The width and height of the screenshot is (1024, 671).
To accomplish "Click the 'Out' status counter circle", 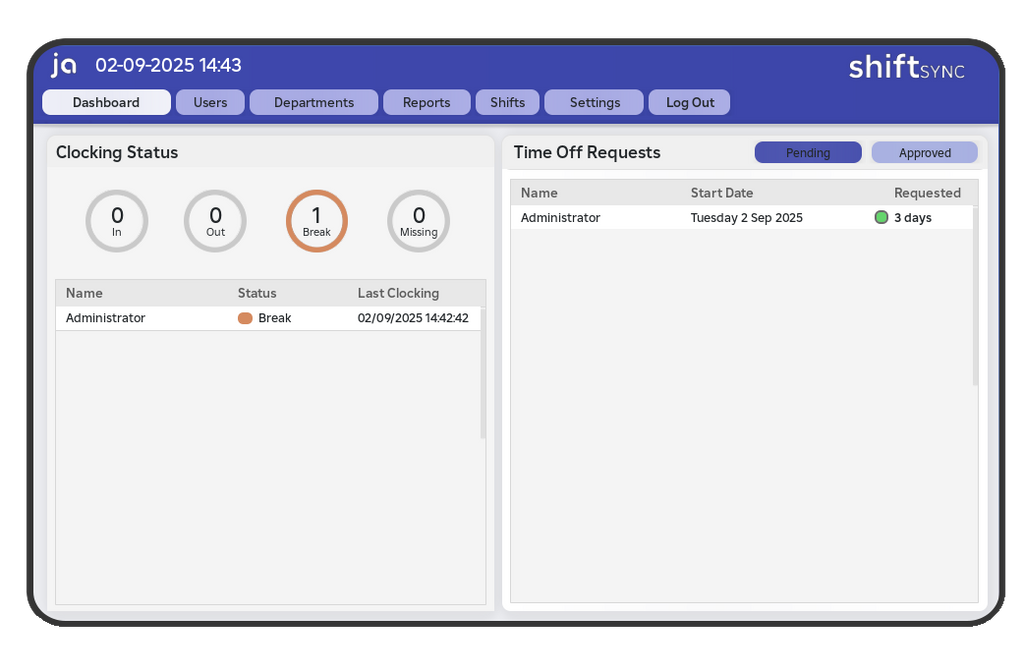I will (x=215, y=221).
